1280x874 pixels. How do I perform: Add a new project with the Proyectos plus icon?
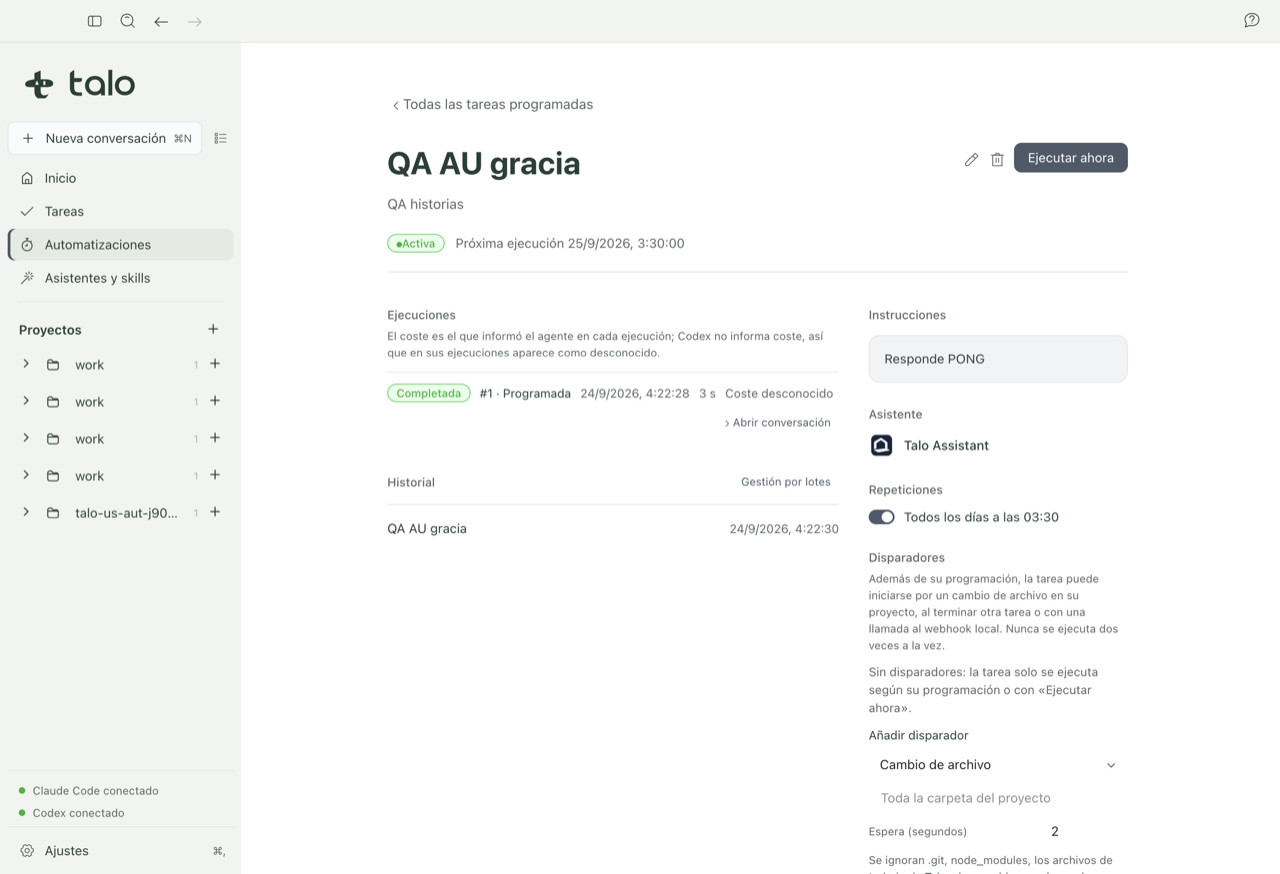click(213, 329)
